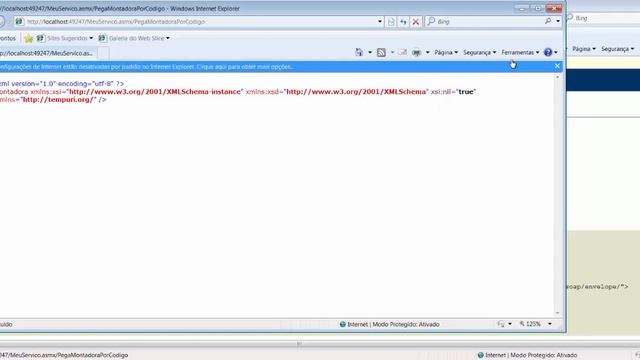This screenshot has height=360, width=640.
Task: Expand the zoom level dropdown arrow
Action: tap(550, 324)
